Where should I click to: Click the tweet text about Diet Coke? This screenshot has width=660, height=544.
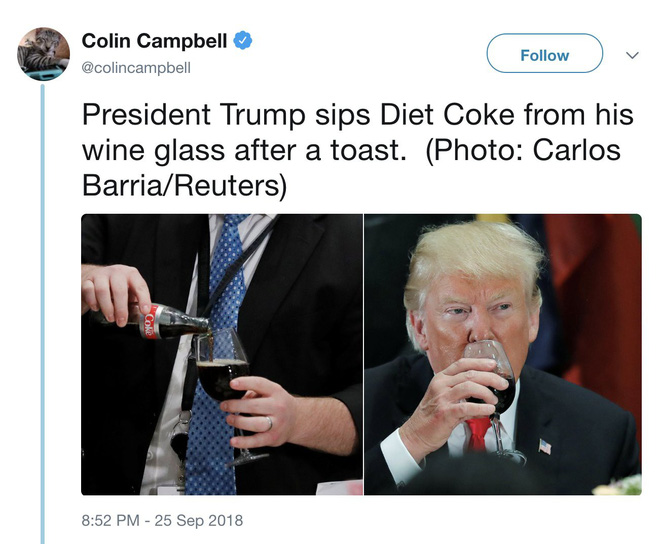click(x=357, y=150)
